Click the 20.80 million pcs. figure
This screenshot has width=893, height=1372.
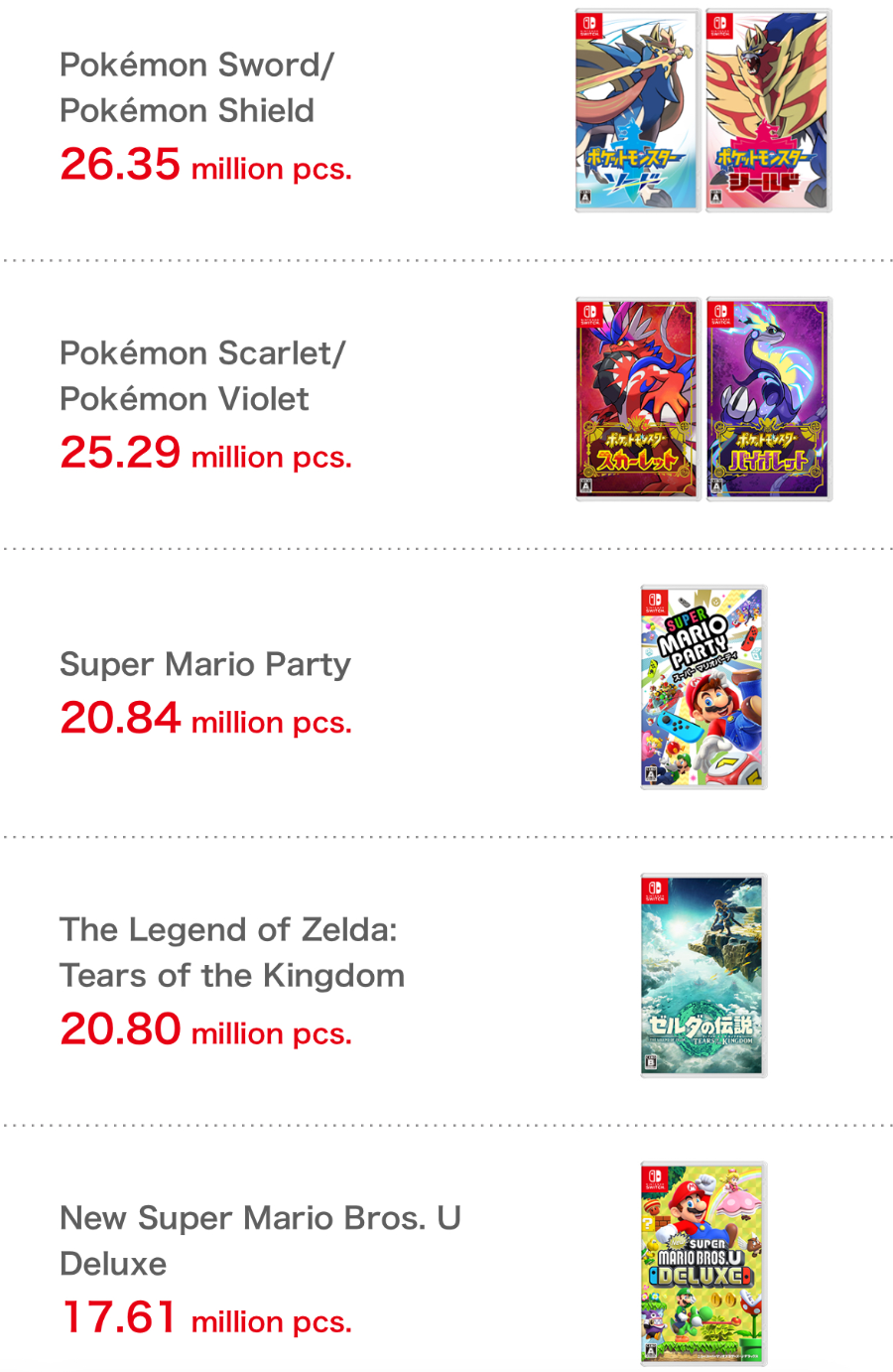(x=206, y=1030)
